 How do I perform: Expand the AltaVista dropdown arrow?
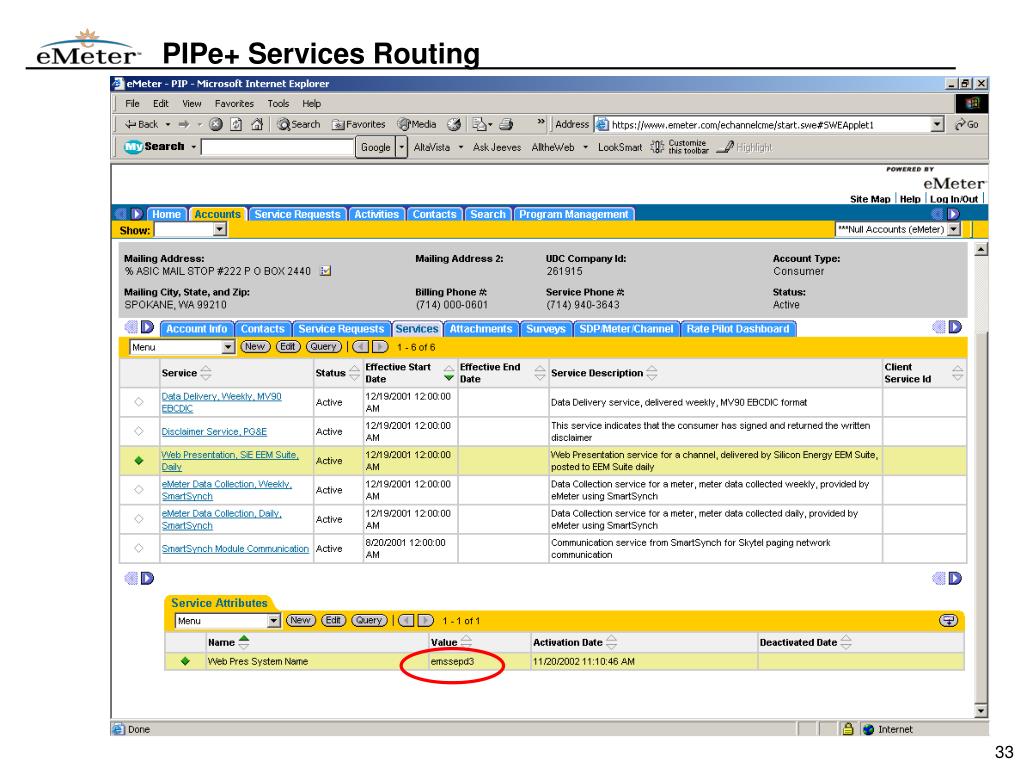[460, 147]
